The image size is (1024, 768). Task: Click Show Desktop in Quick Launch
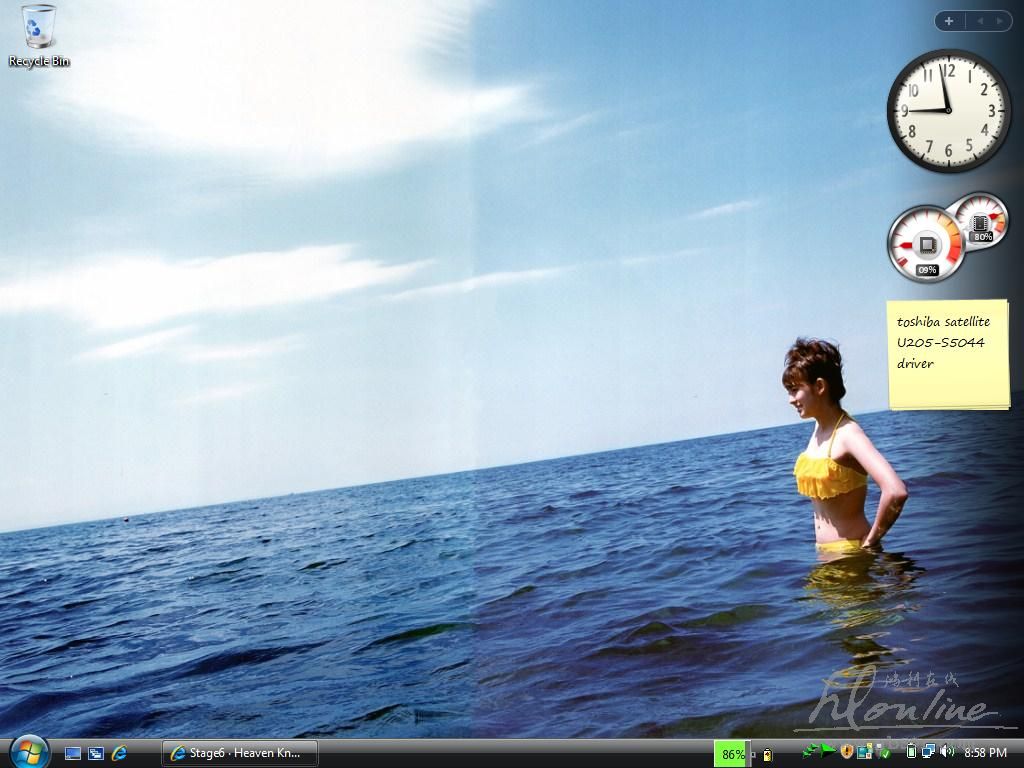tap(73, 753)
